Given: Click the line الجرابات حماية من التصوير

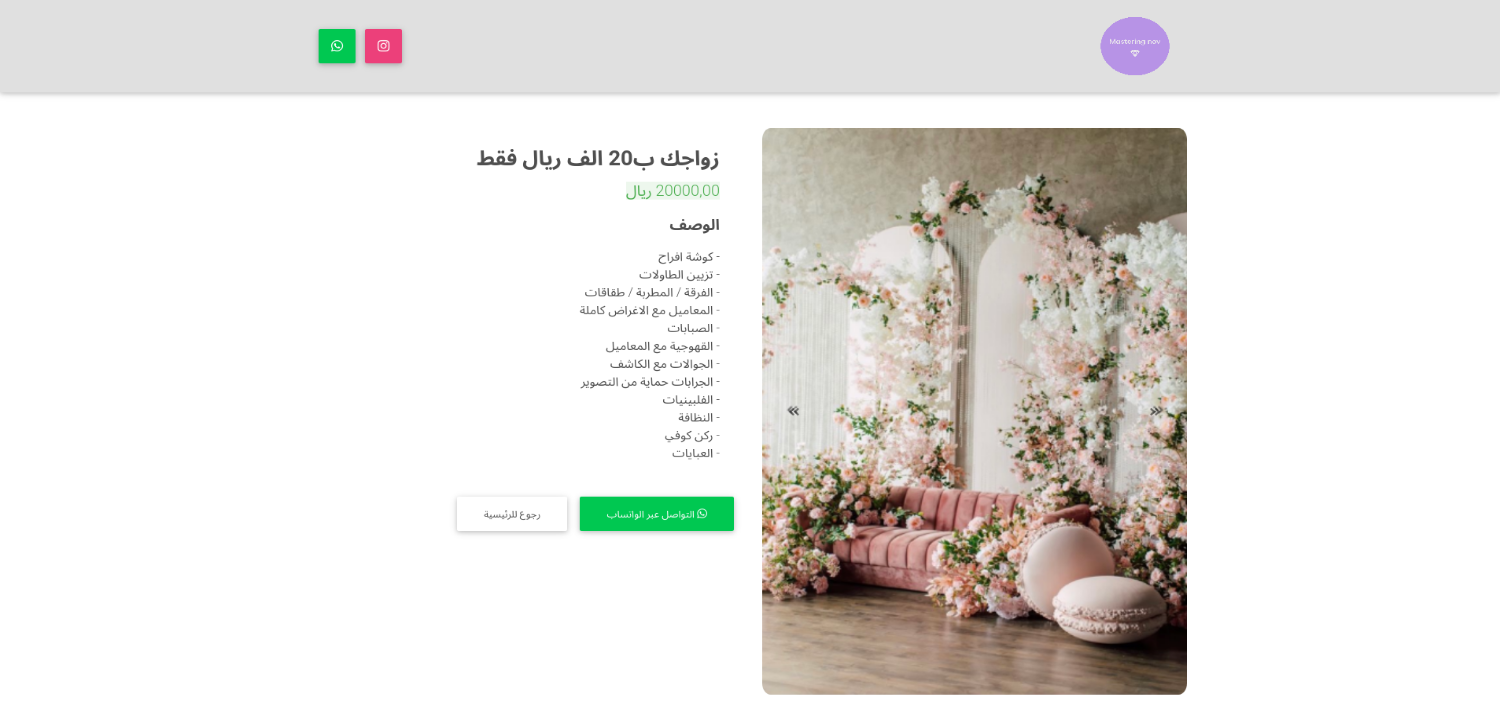Looking at the screenshot, I should [x=650, y=382].
